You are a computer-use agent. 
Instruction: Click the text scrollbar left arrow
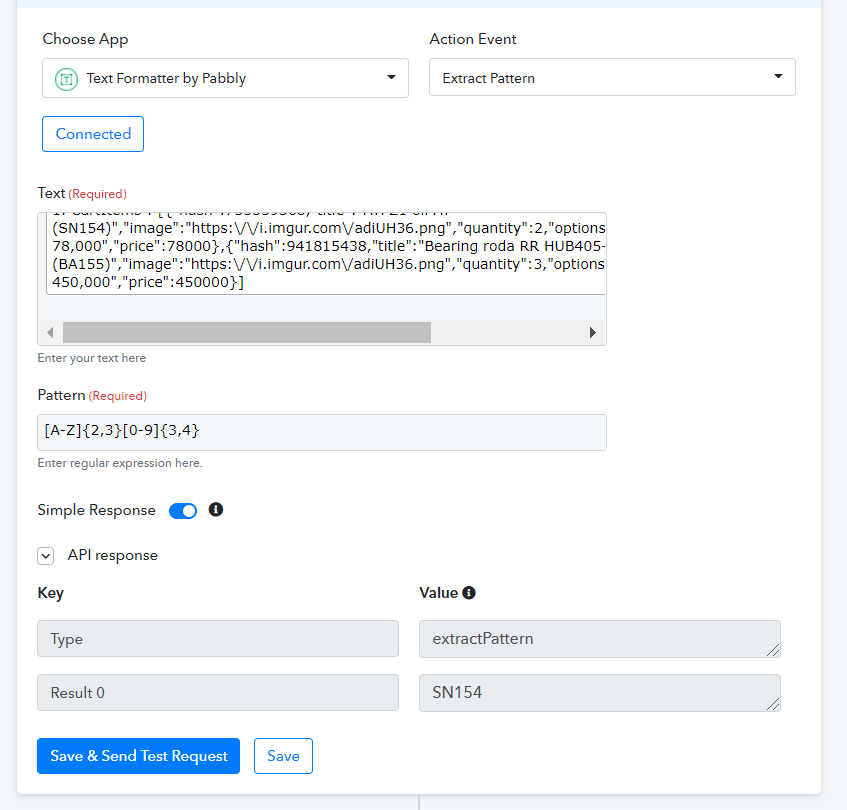click(50, 333)
